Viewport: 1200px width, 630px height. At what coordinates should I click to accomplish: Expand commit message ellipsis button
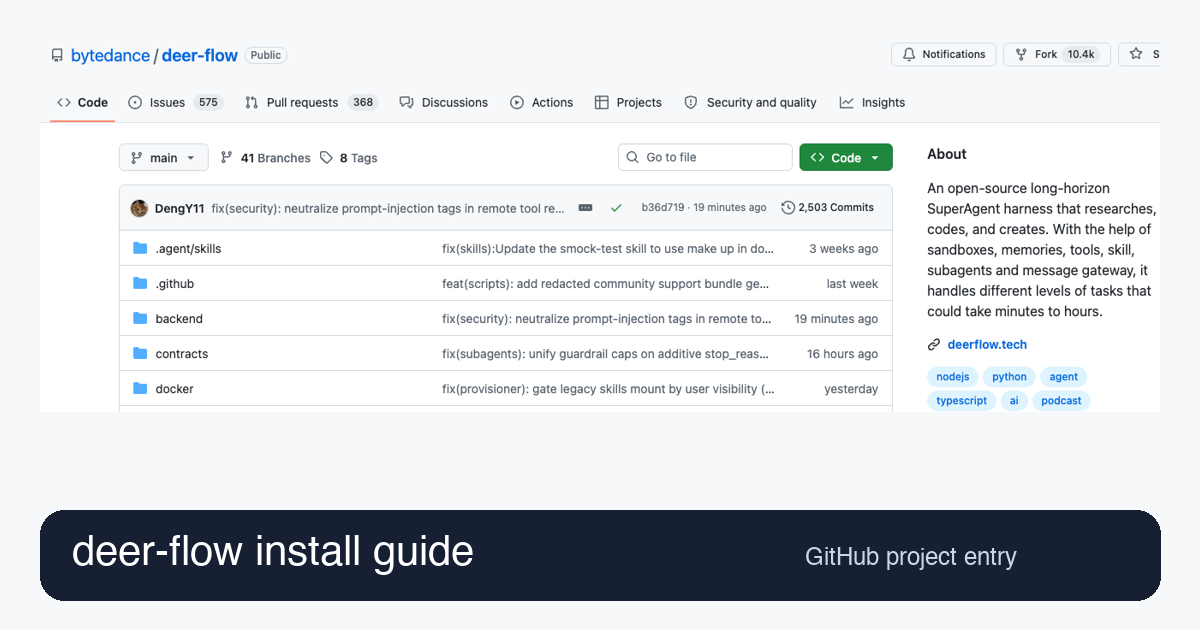click(x=586, y=208)
